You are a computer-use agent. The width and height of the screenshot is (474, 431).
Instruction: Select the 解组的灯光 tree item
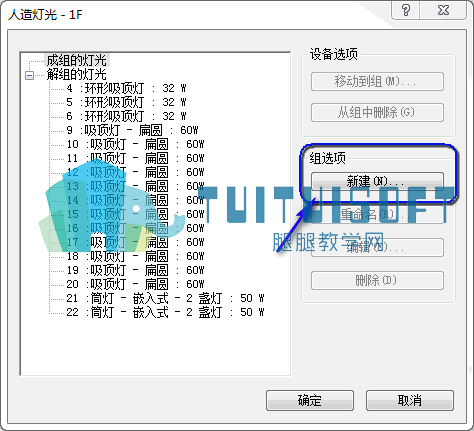[77, 74]
